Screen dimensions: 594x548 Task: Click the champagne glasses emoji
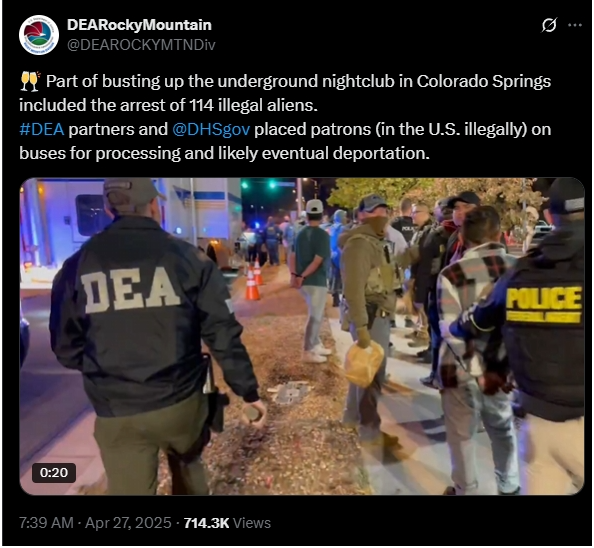[30, 81]
